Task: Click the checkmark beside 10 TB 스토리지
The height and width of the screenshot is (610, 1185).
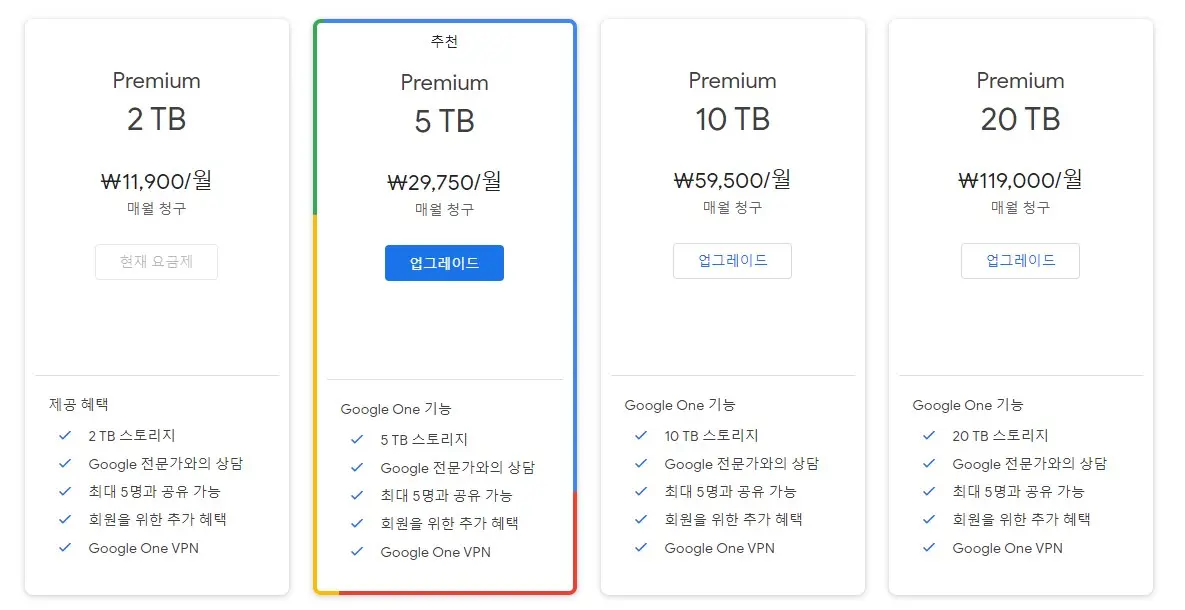Action: point(641,435)
